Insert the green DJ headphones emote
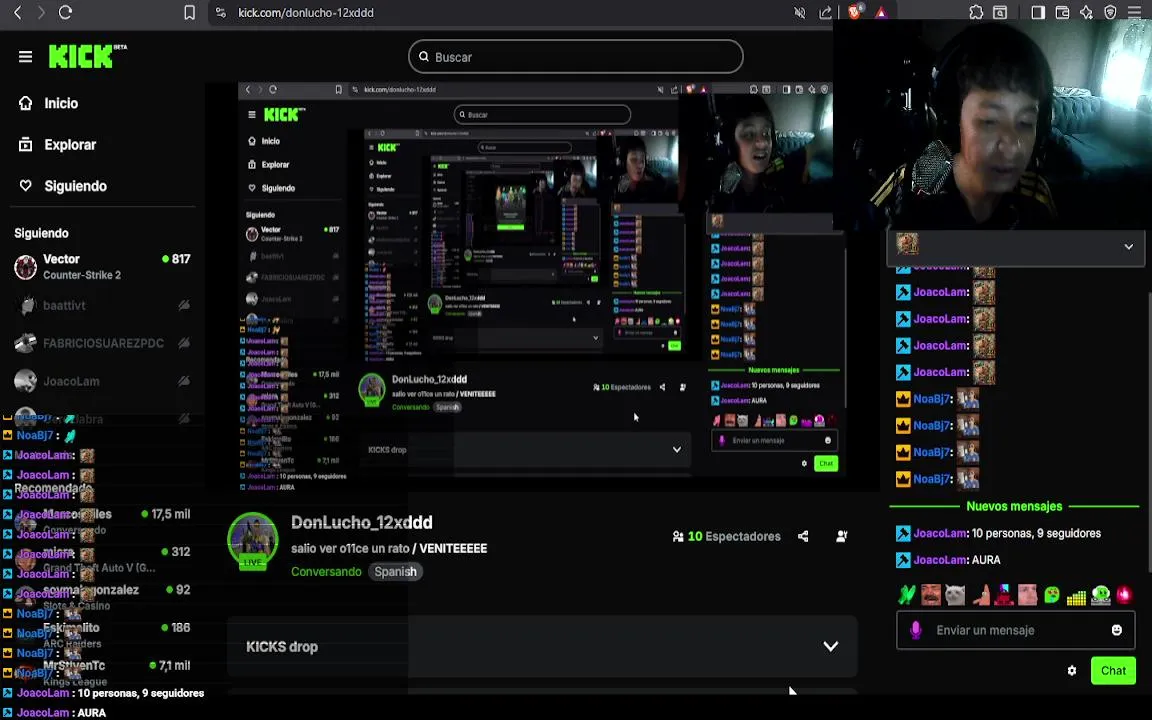The image size is (1152, 720). (x=1101, y=594)
